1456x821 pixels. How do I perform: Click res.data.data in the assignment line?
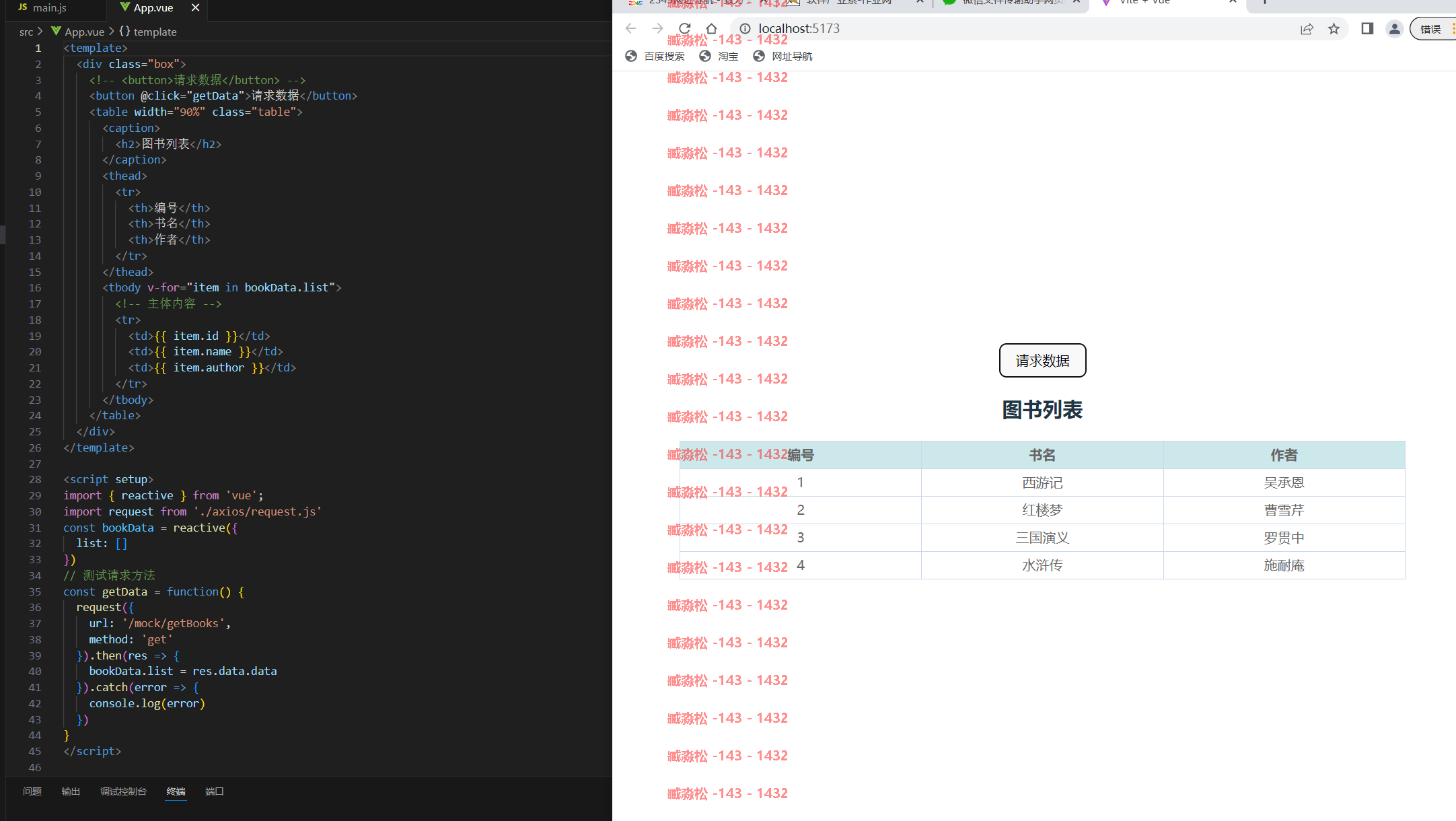[x=235, y=671]
